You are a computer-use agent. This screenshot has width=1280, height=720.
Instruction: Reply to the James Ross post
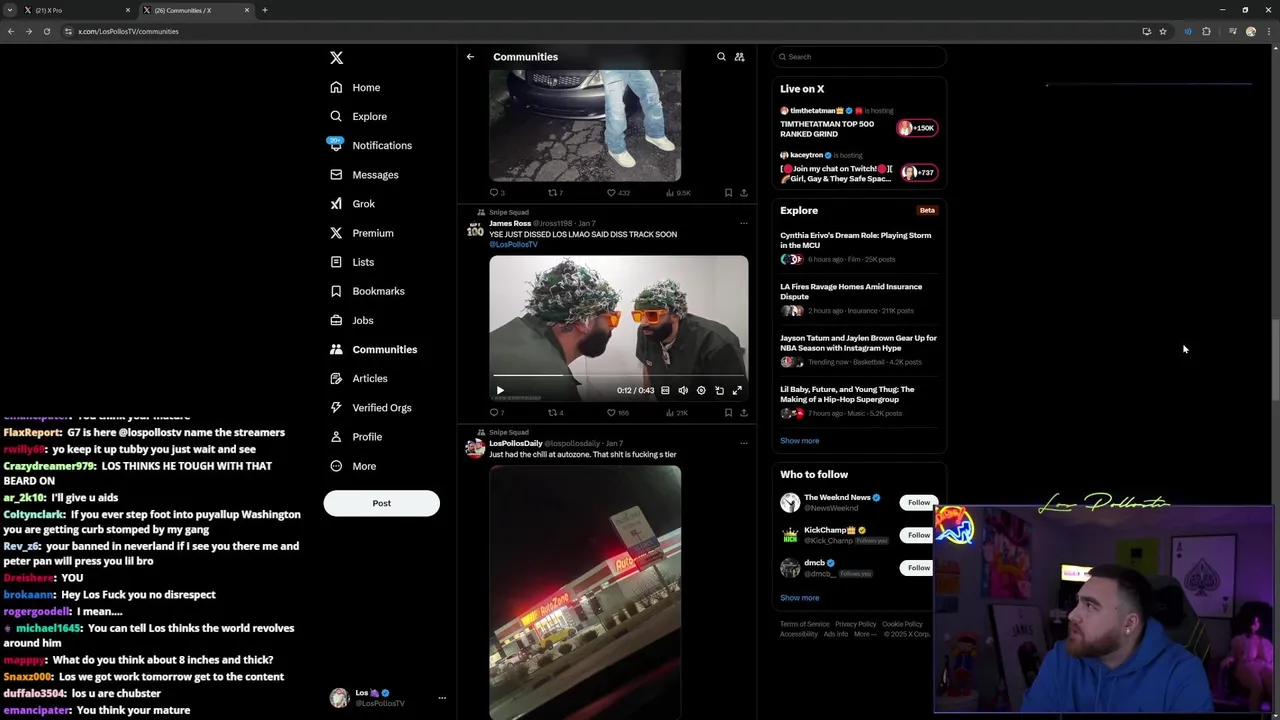[496, 413]
